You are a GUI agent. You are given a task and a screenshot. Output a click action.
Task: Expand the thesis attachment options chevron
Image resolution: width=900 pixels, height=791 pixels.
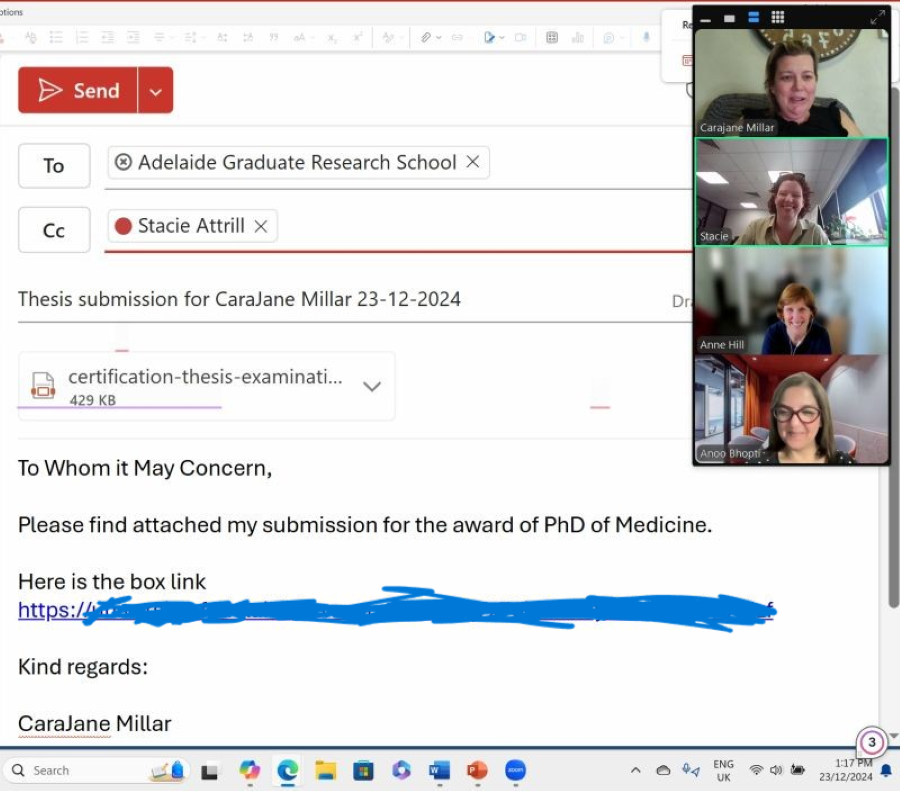pyautogui.click(x=371, y=386)
